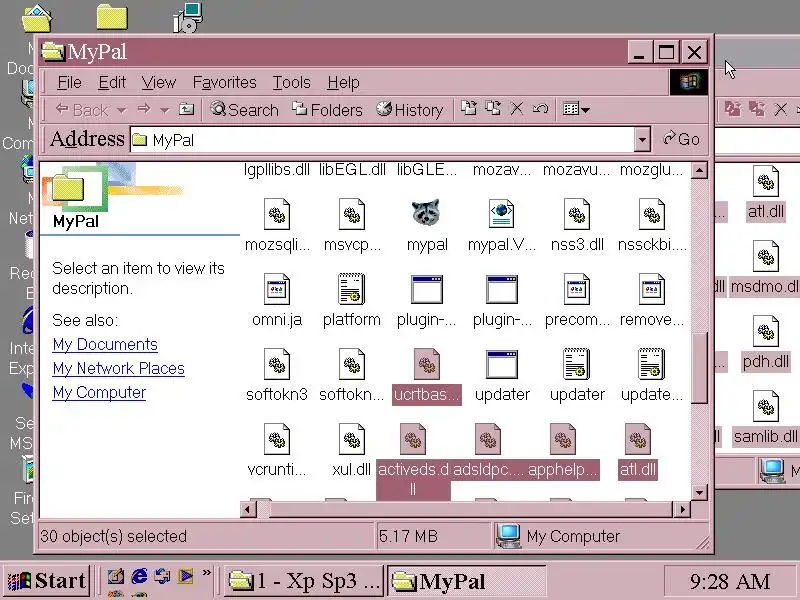Click the Move To toolbar icon

coord(469,109)
